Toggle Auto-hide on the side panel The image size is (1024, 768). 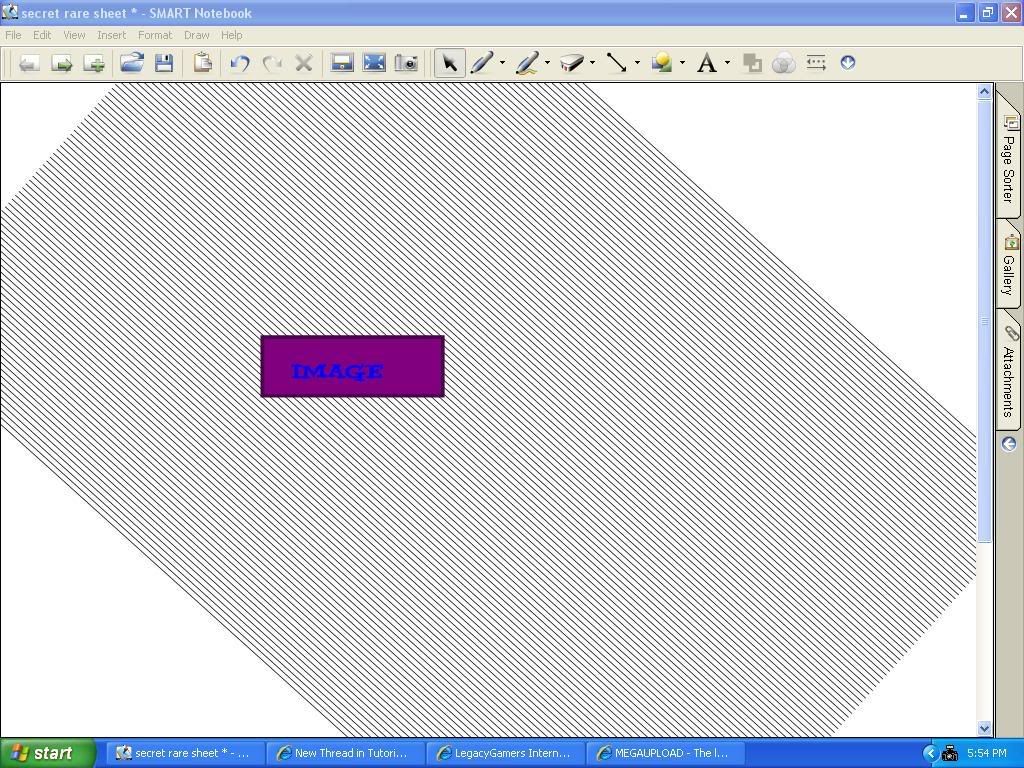(x=1008, y=443)
